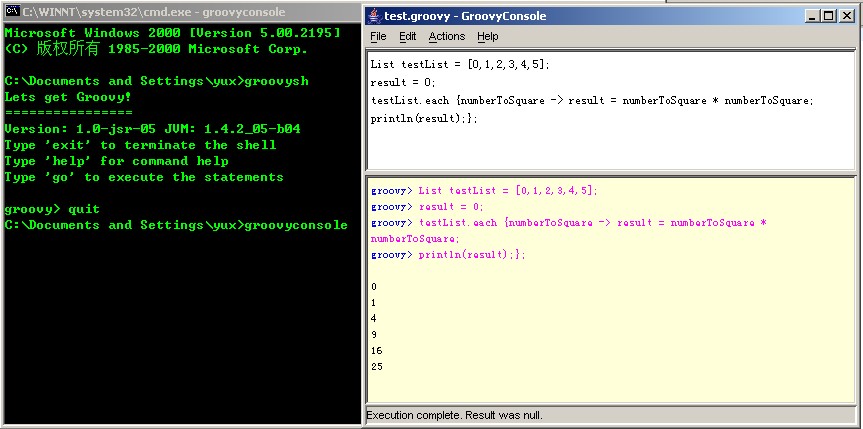
Task: Minimize the GroovyConsole window
Action: coord(812,16)
